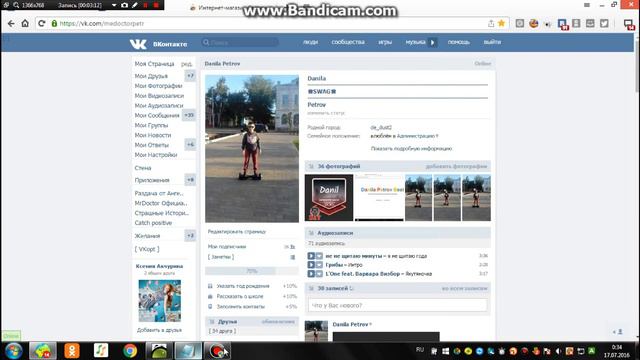Open the profile avatar photo
The height and width of the screenshot is (360, 640).
[252, 149]
